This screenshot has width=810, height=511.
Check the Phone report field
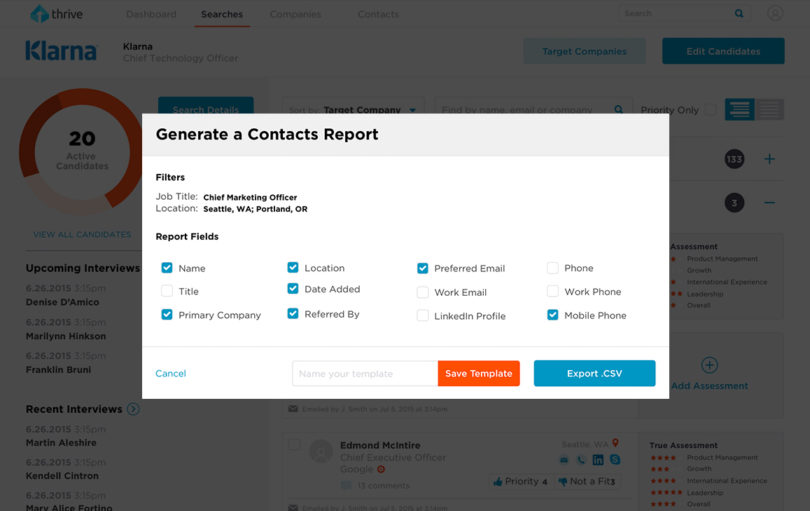tap(553, 268)
